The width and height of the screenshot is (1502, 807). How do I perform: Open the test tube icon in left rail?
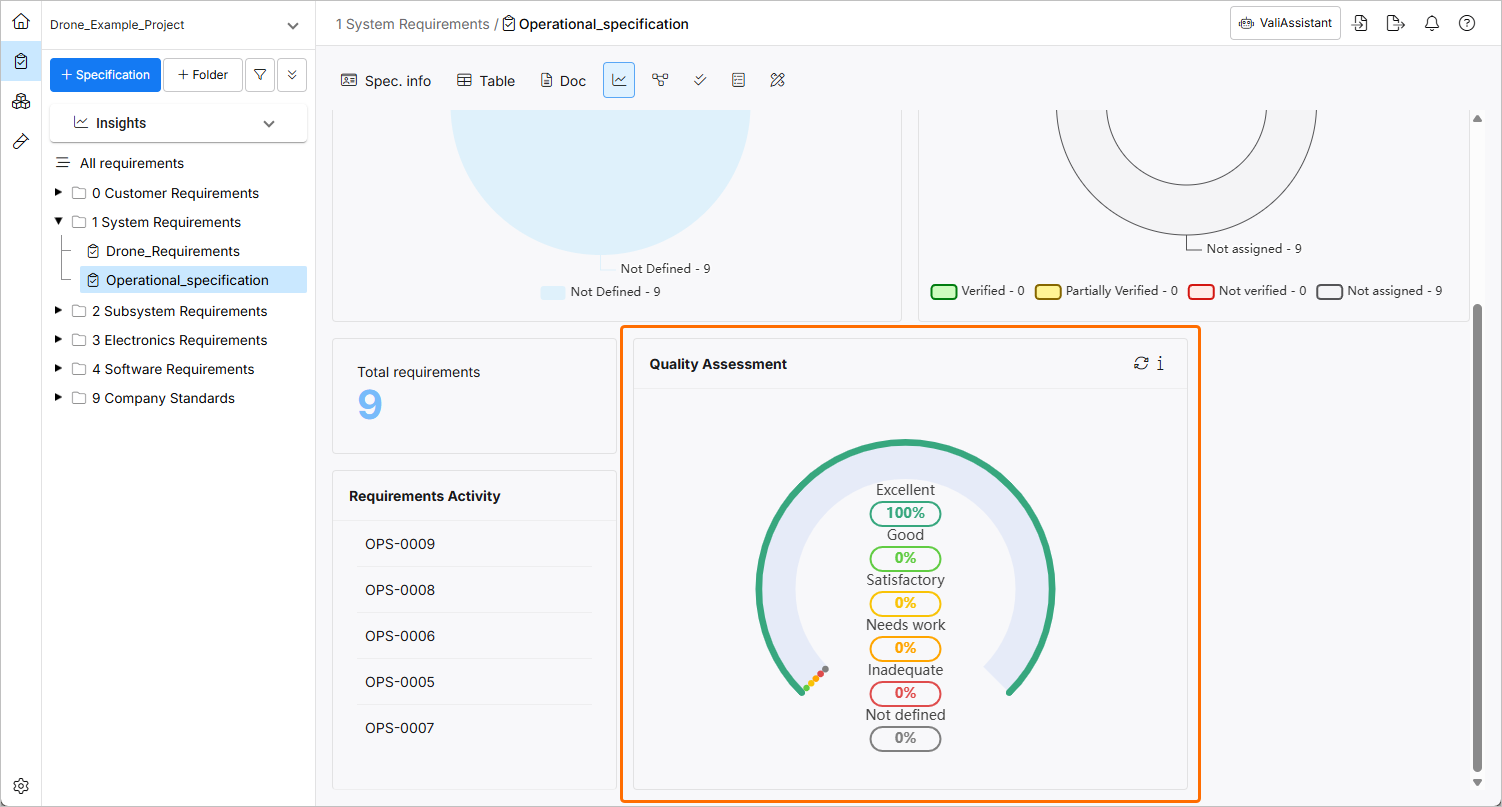pos(21,142)
